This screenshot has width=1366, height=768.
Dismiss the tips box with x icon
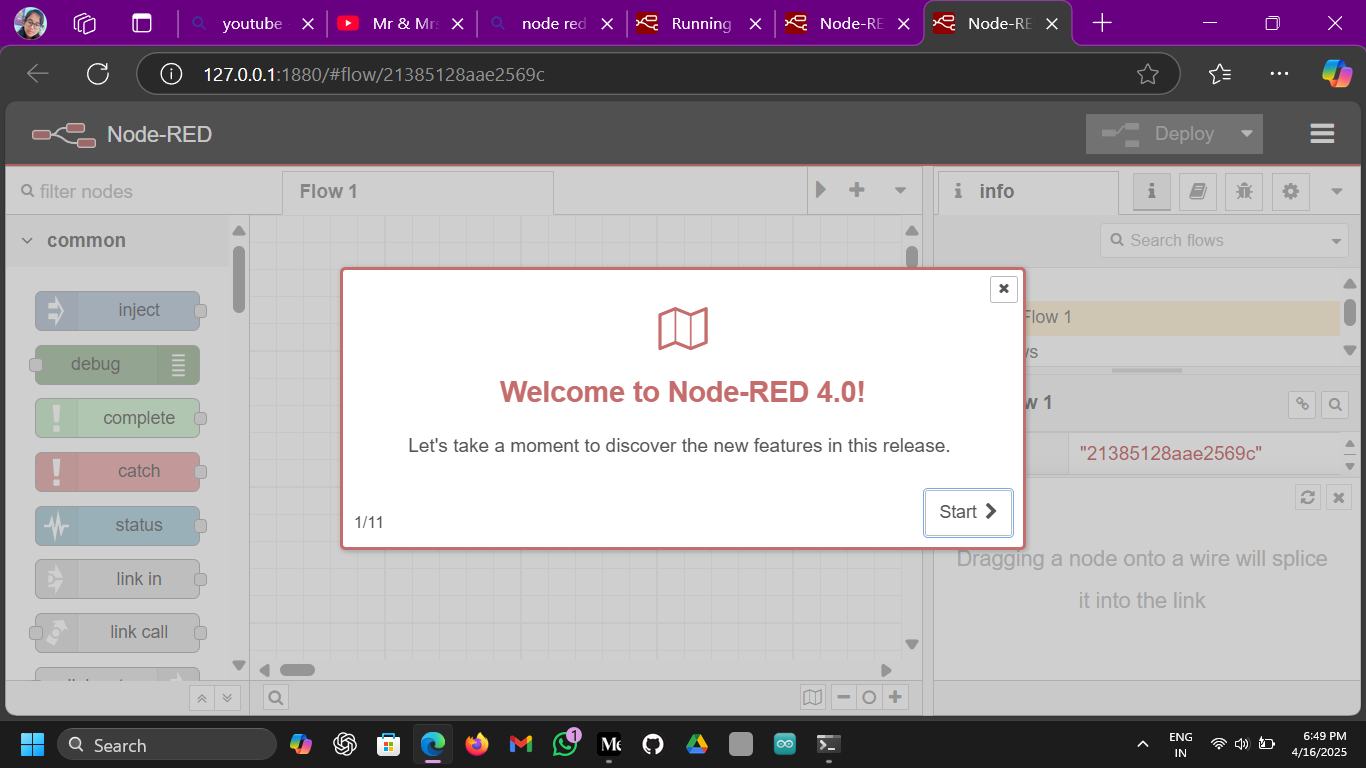(1338, 497)
